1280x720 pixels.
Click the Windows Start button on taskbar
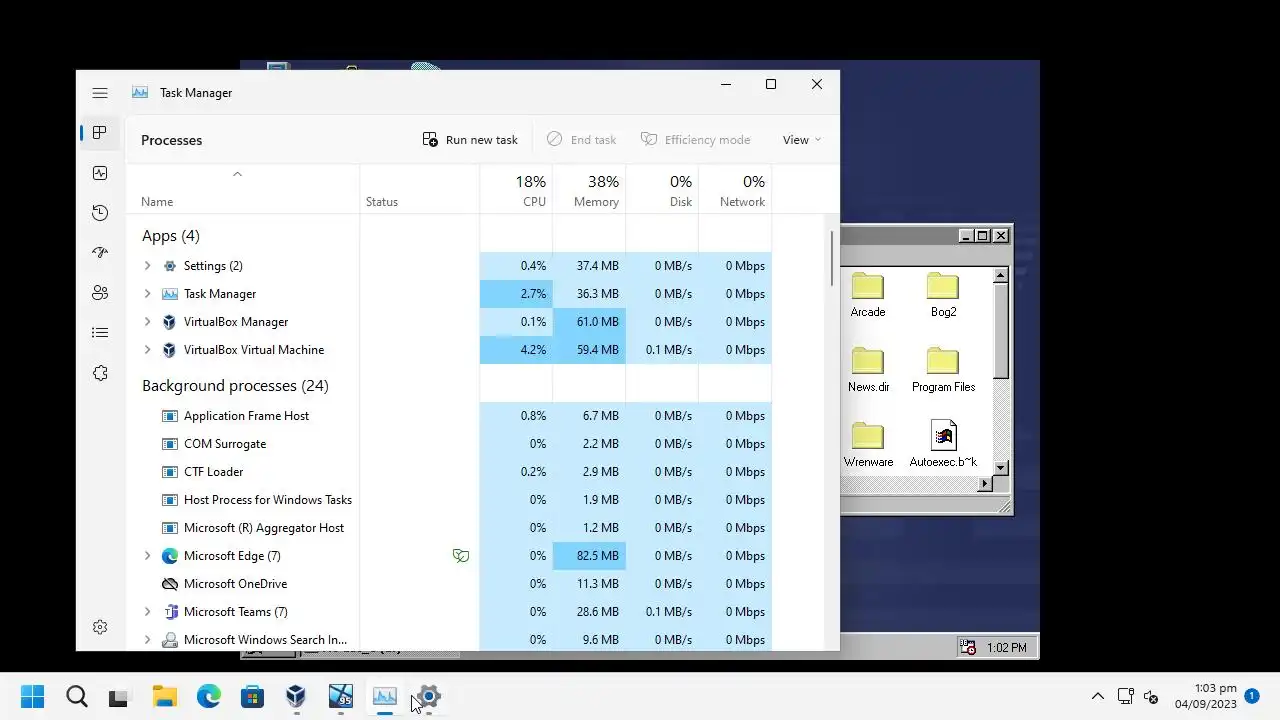click(32, 697)
